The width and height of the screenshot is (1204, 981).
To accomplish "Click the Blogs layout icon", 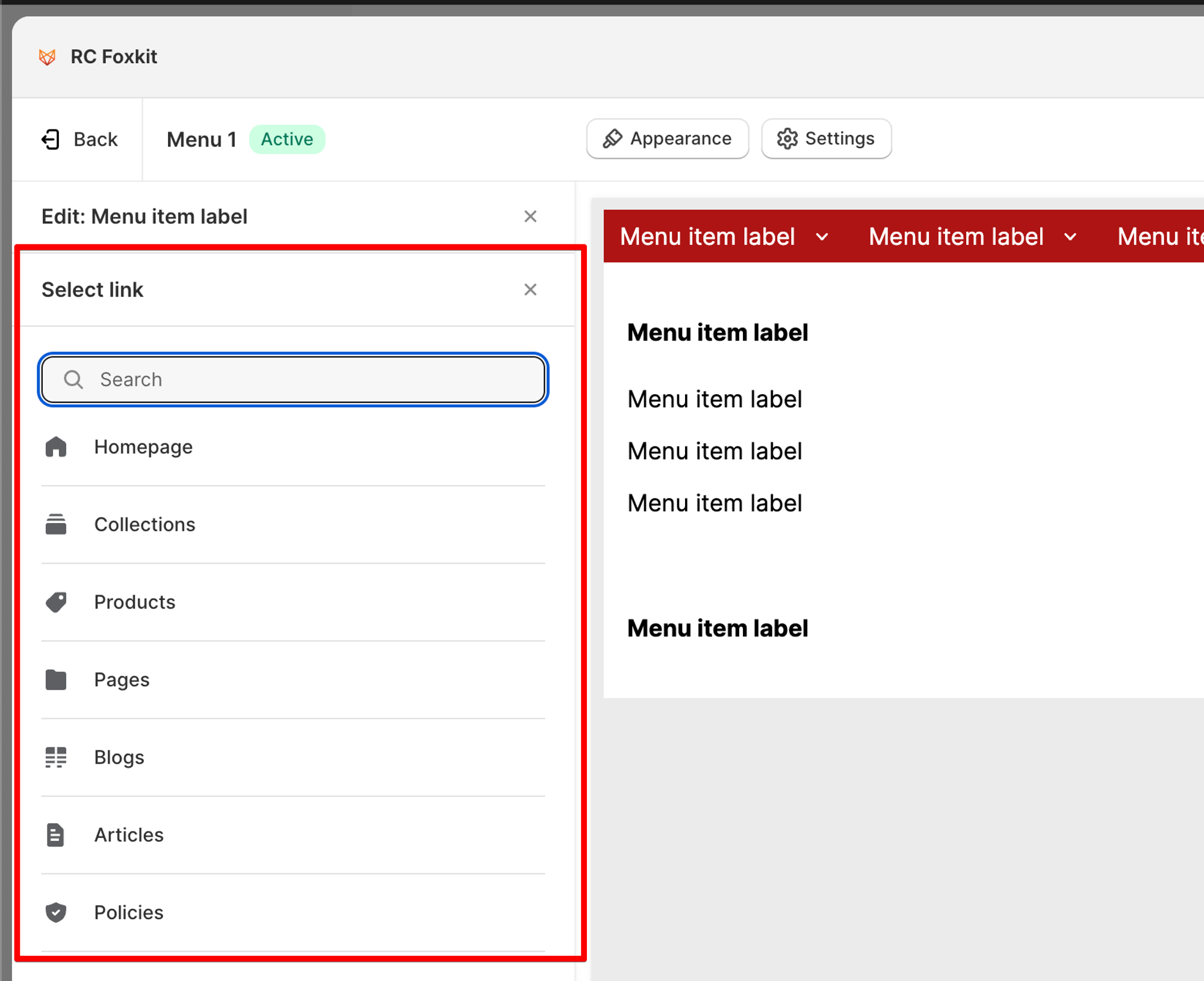I will click(56, 758).
